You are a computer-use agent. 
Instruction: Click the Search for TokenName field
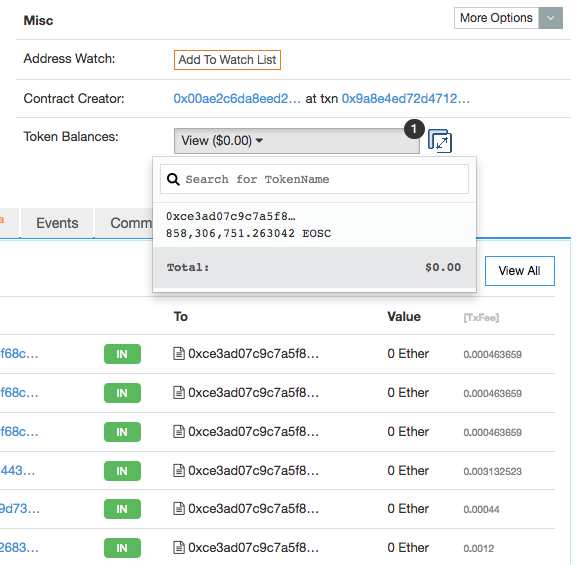(314, 179)
